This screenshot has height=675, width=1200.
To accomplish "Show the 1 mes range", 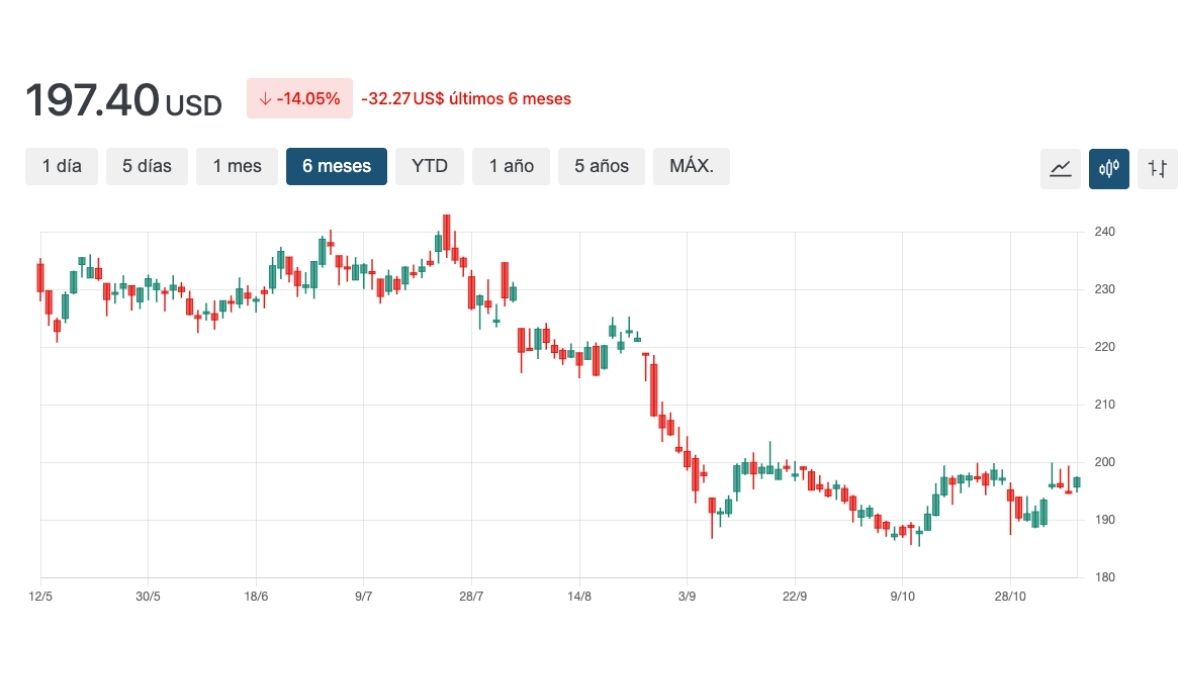I will (236, 166).
